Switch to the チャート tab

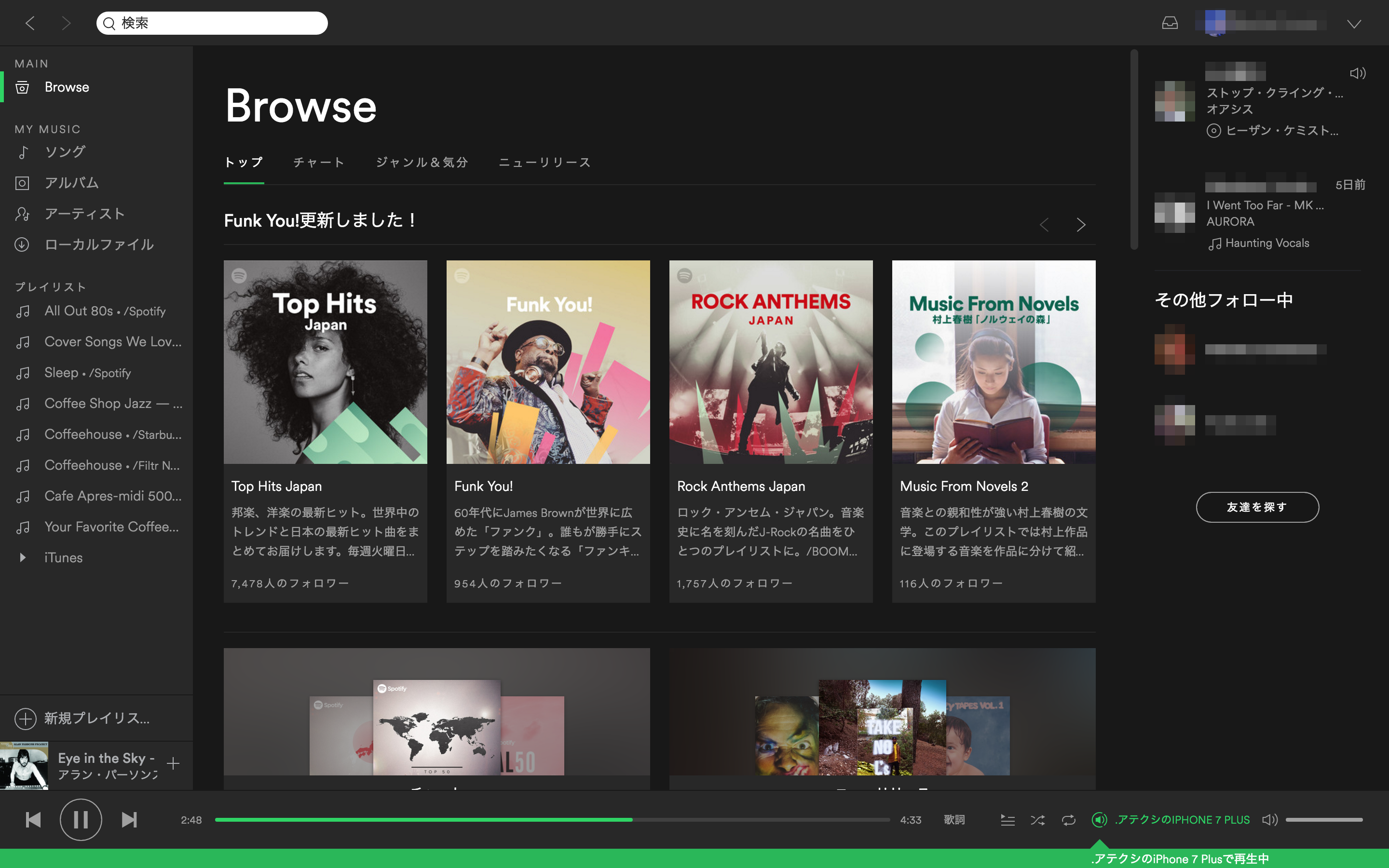(x=319, y=163)
